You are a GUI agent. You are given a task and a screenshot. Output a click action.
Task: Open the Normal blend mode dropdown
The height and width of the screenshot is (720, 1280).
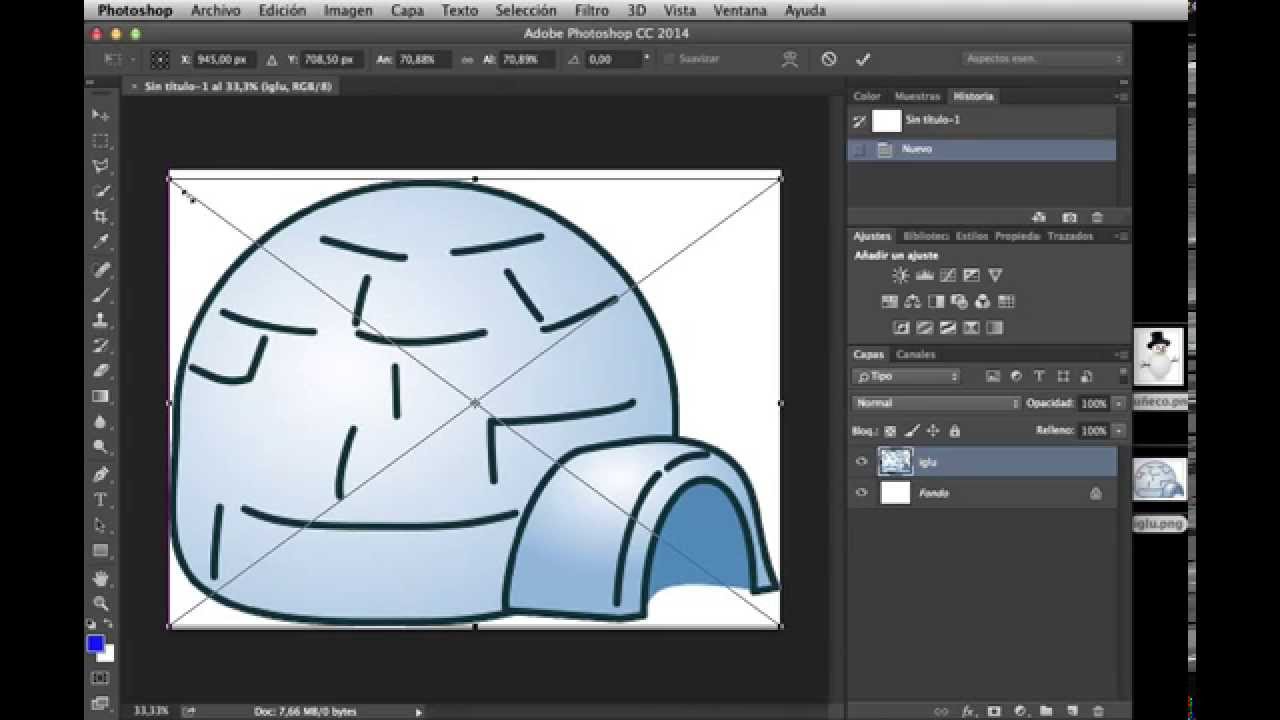[937, 403]
